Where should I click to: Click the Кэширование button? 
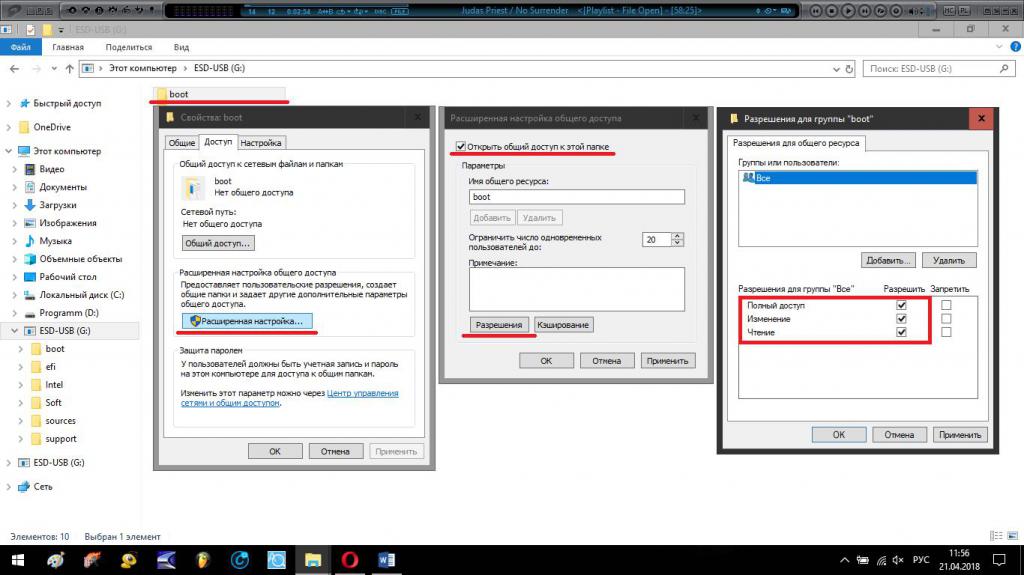(x=563, y=325)
